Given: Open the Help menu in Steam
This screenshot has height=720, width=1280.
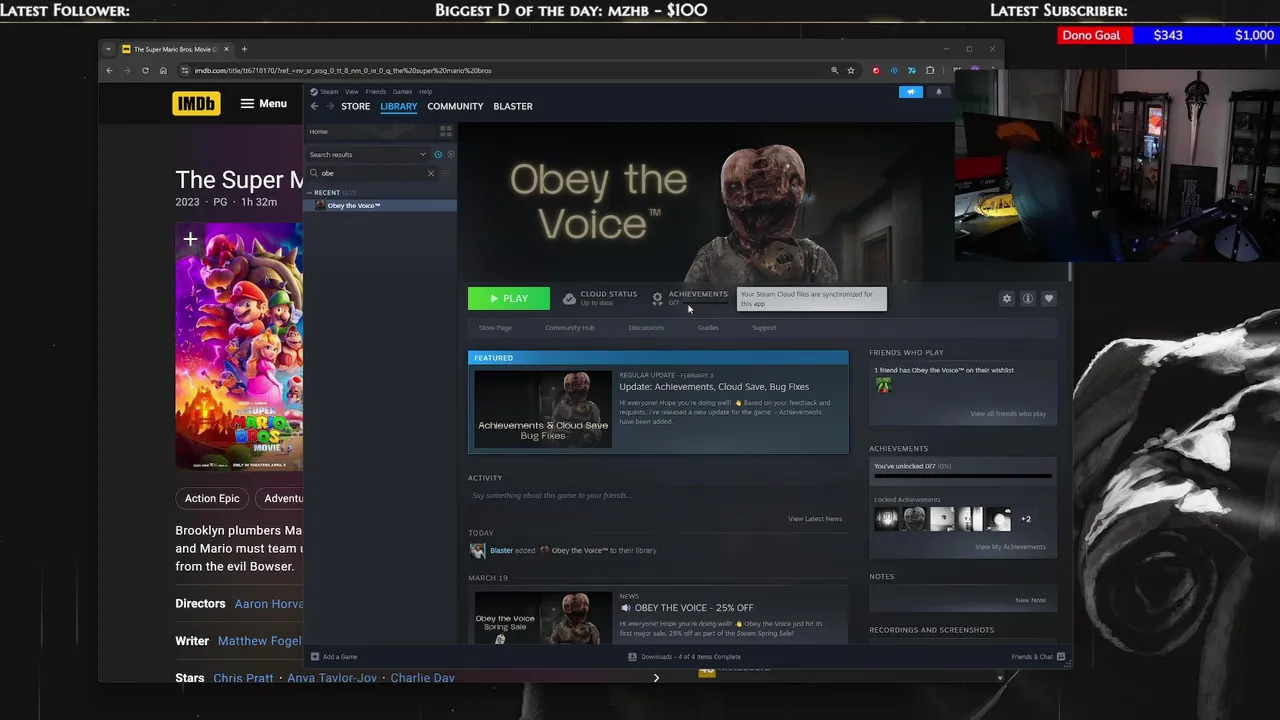Looking at the screenshot, I should tap(425, 92).
